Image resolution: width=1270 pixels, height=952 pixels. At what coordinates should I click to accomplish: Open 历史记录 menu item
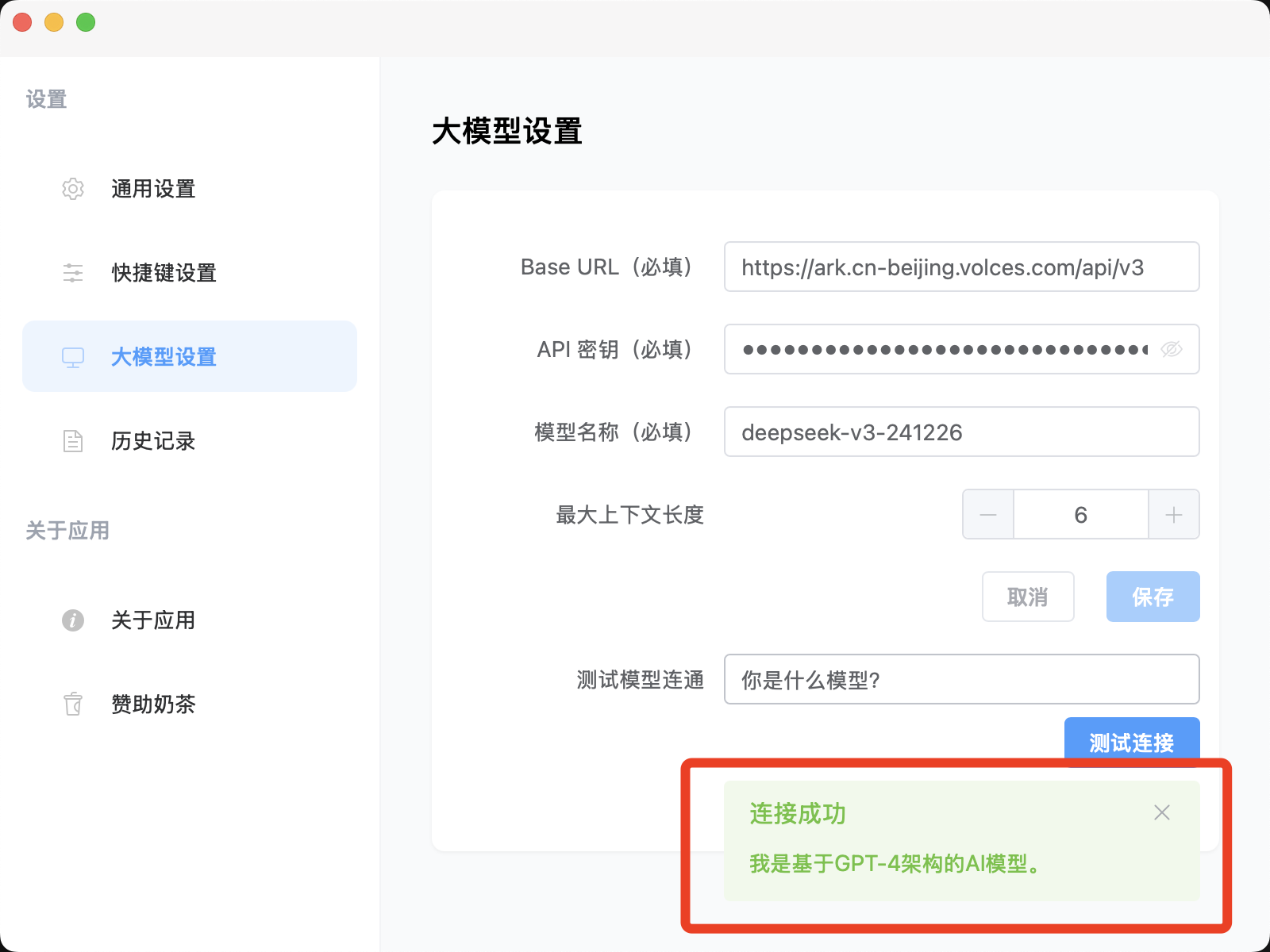(x=190, y=441)
